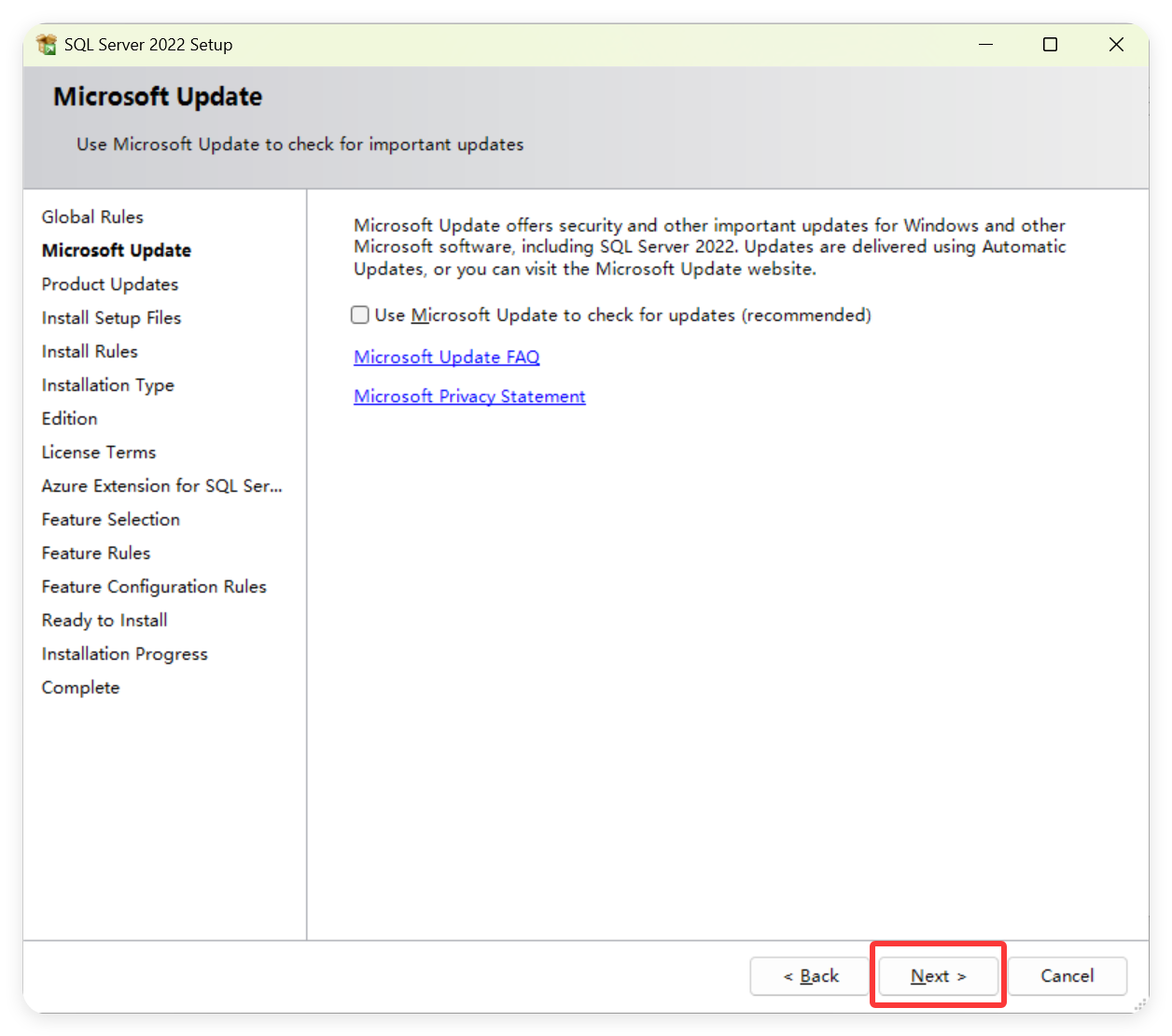
Task: Select Product Updates step in sidebar
Action: click(x=110, y=284)
